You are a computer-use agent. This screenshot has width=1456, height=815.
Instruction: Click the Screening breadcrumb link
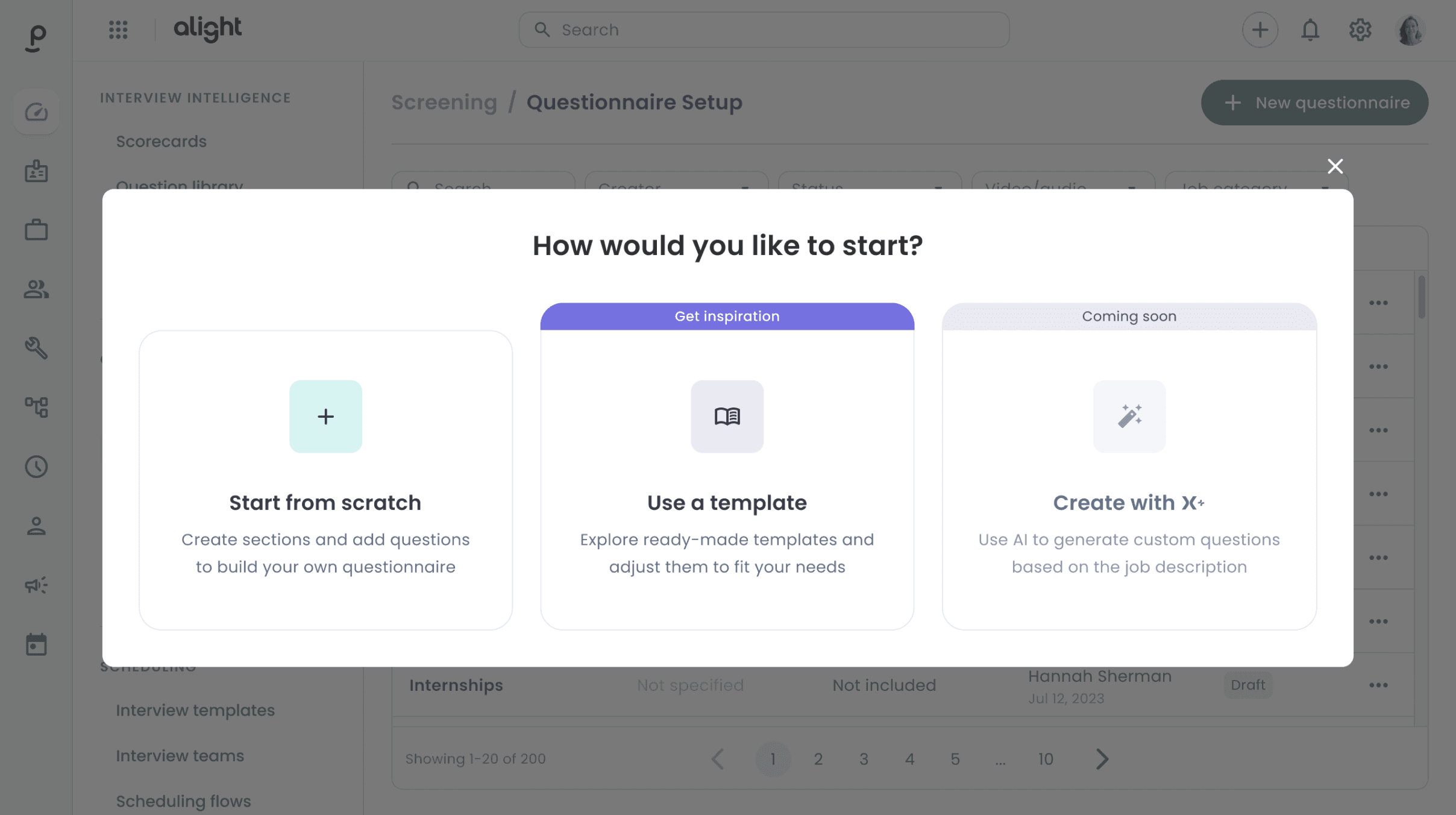click(x=444, y=102)
